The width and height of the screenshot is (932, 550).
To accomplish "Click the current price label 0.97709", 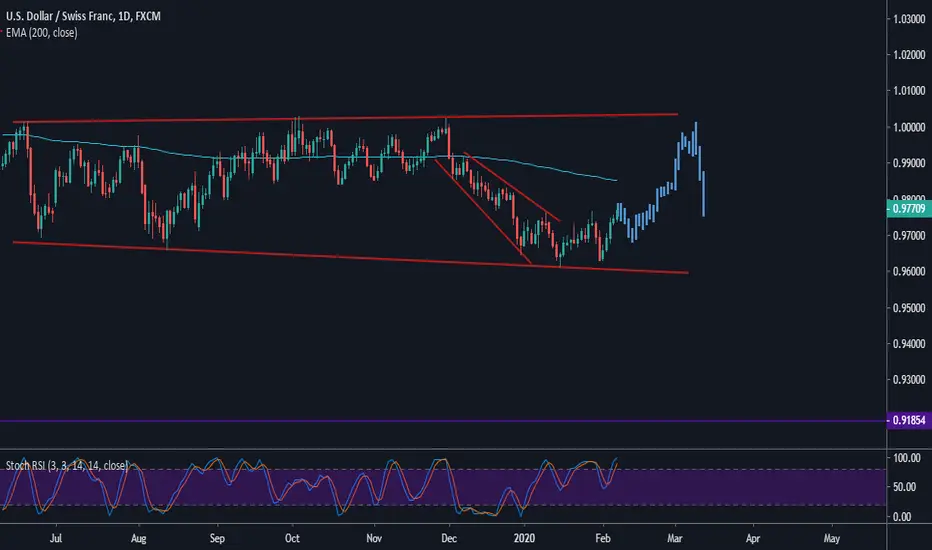I will [x=909, y=209].
